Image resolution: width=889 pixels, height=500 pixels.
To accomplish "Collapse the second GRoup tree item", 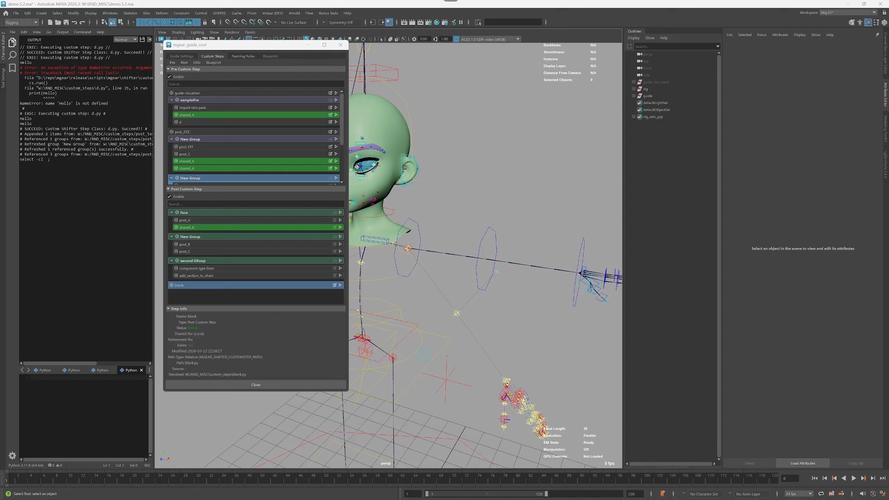I will [171, 261].
